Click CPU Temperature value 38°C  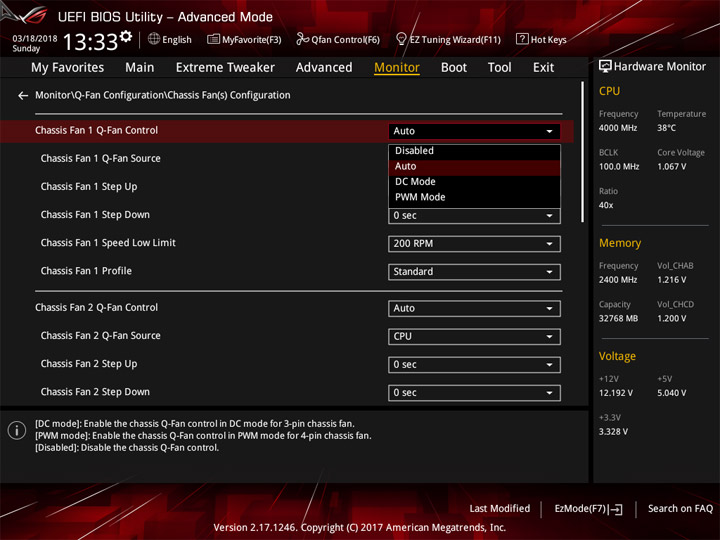(x=666, y=128)
